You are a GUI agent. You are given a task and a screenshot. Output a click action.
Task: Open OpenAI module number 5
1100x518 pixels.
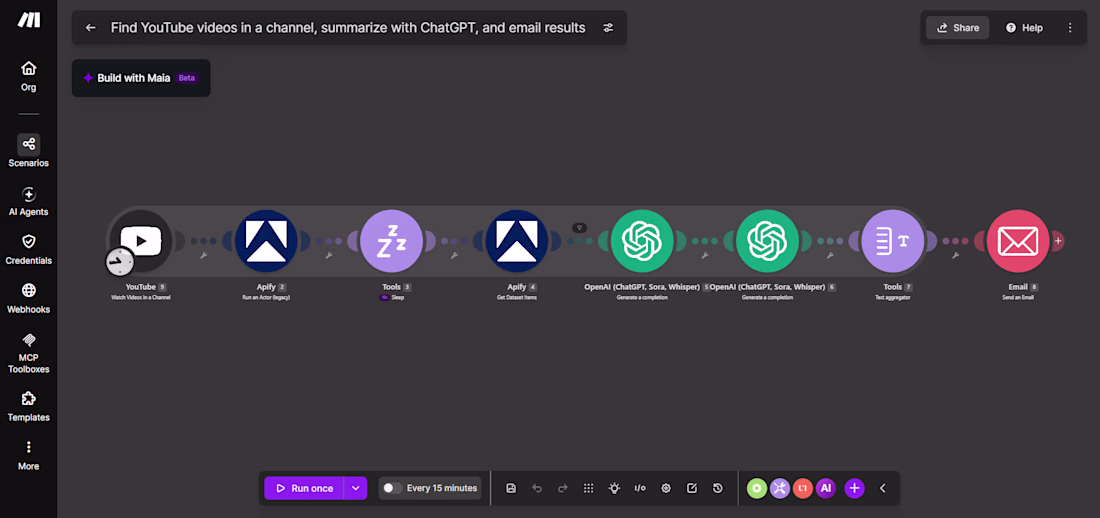click(x=642, y=241)
